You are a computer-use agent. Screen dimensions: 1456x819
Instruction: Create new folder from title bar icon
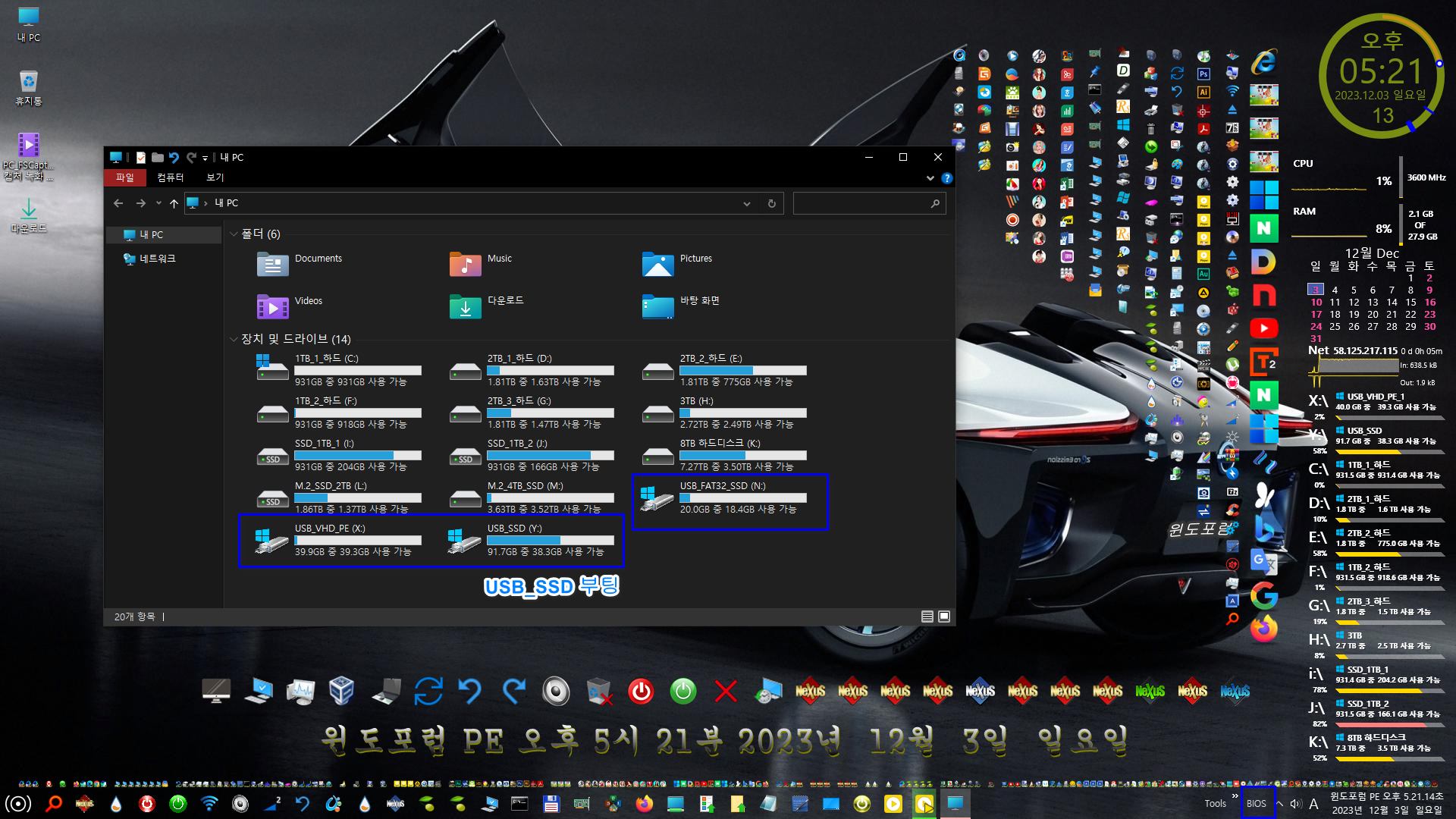158,157
